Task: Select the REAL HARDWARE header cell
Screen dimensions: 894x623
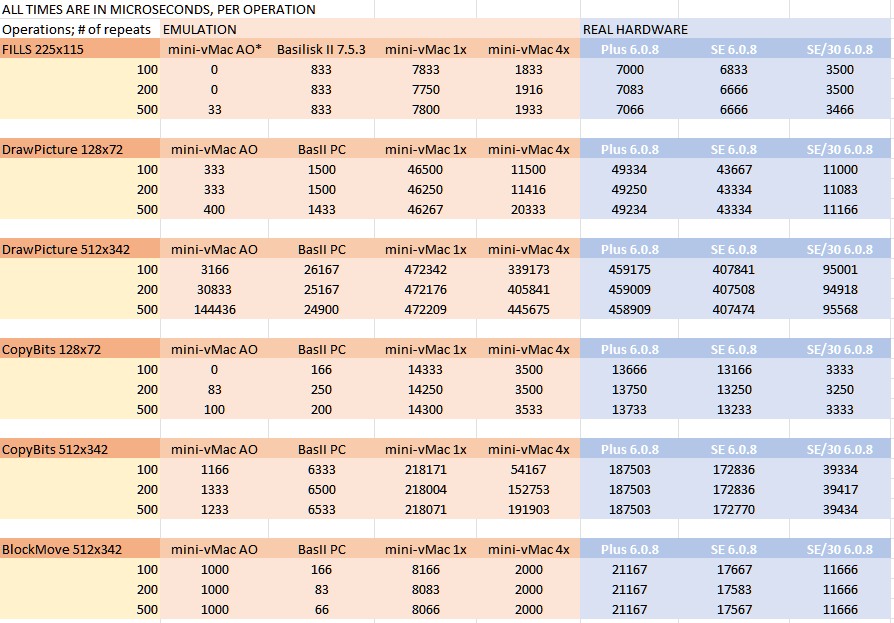Action: [x=635, y=29]
